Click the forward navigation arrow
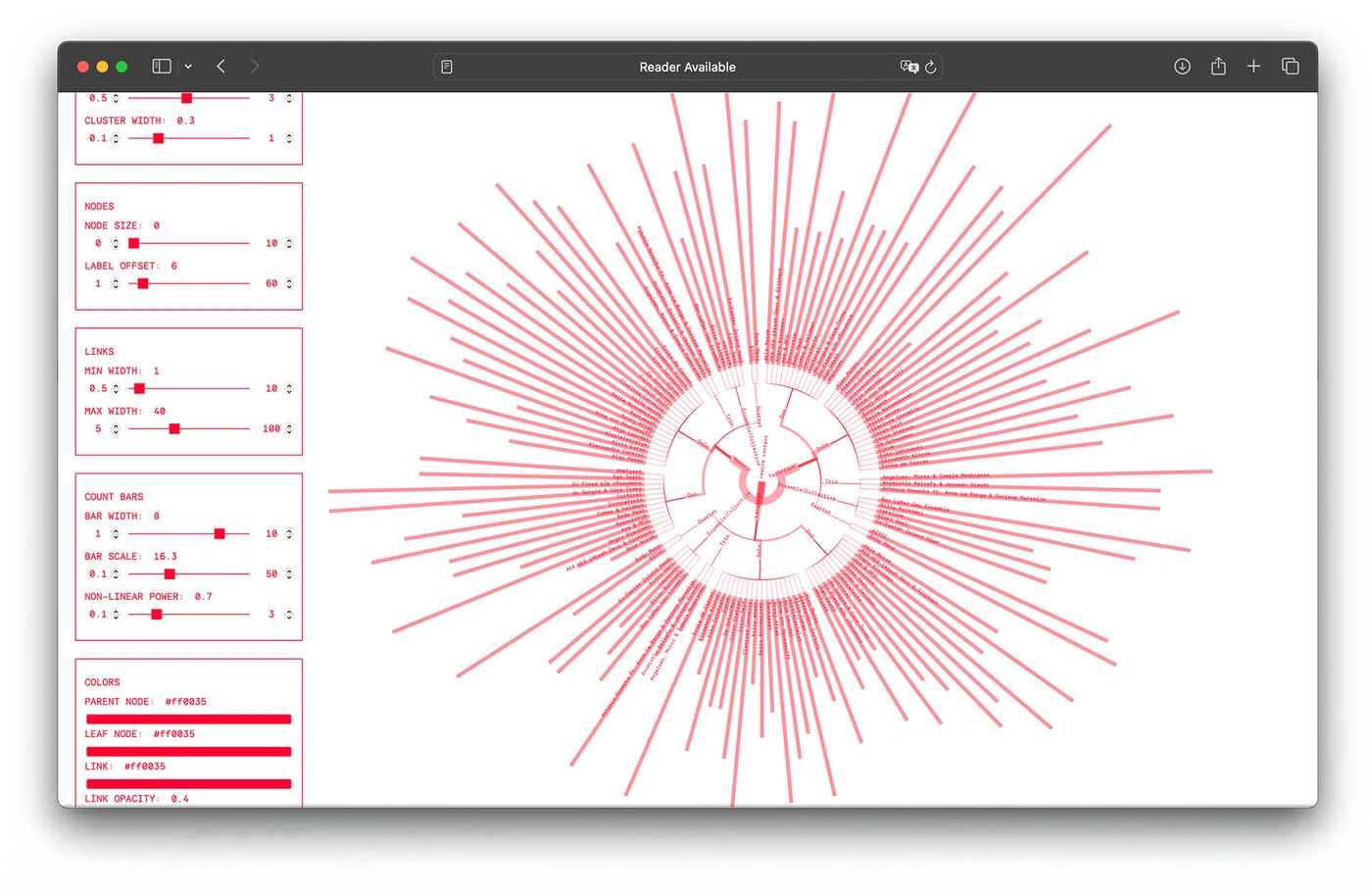The height and width of the screenshot is (893, 1372). click(255, 66)
